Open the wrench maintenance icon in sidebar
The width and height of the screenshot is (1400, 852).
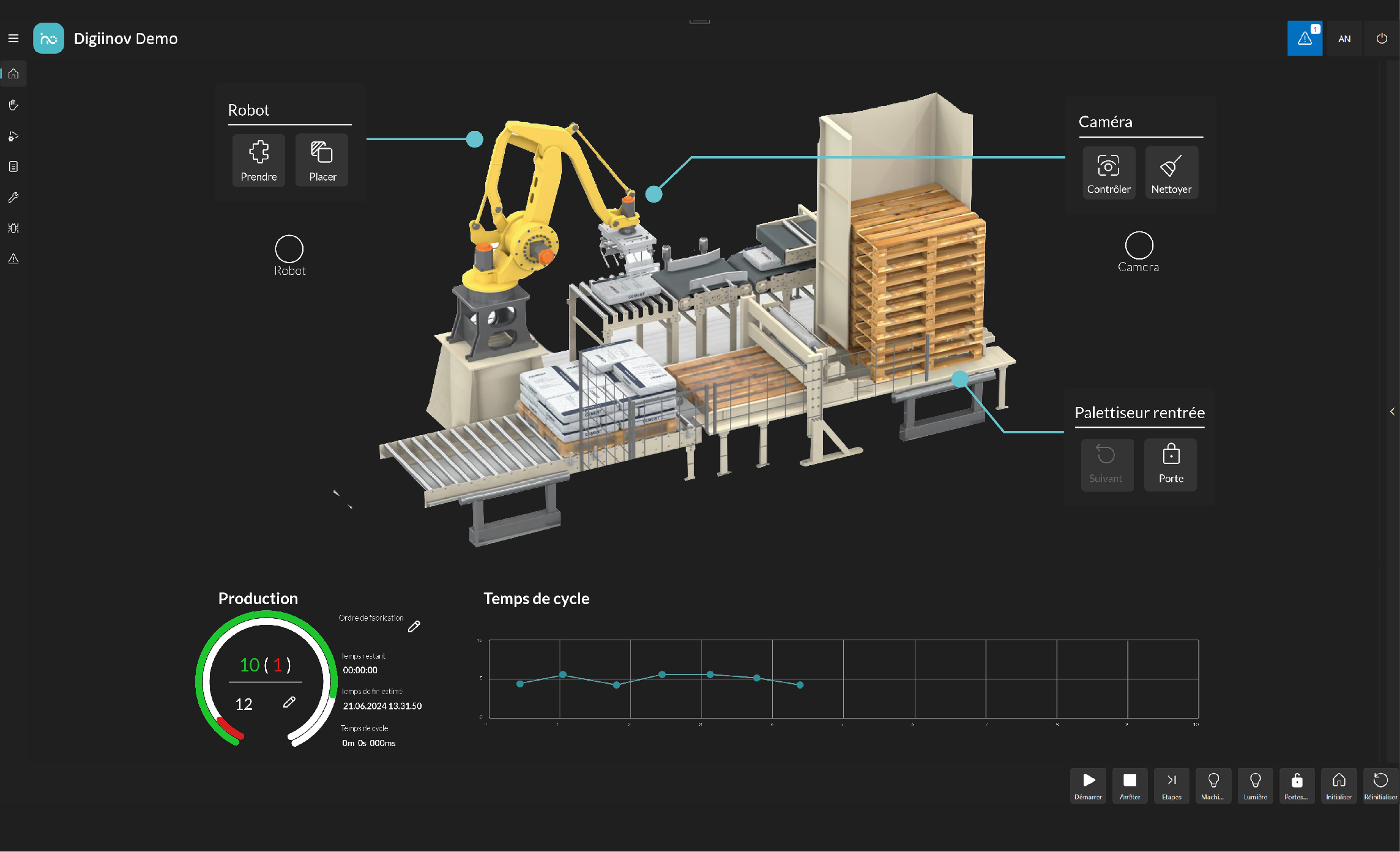13,198
